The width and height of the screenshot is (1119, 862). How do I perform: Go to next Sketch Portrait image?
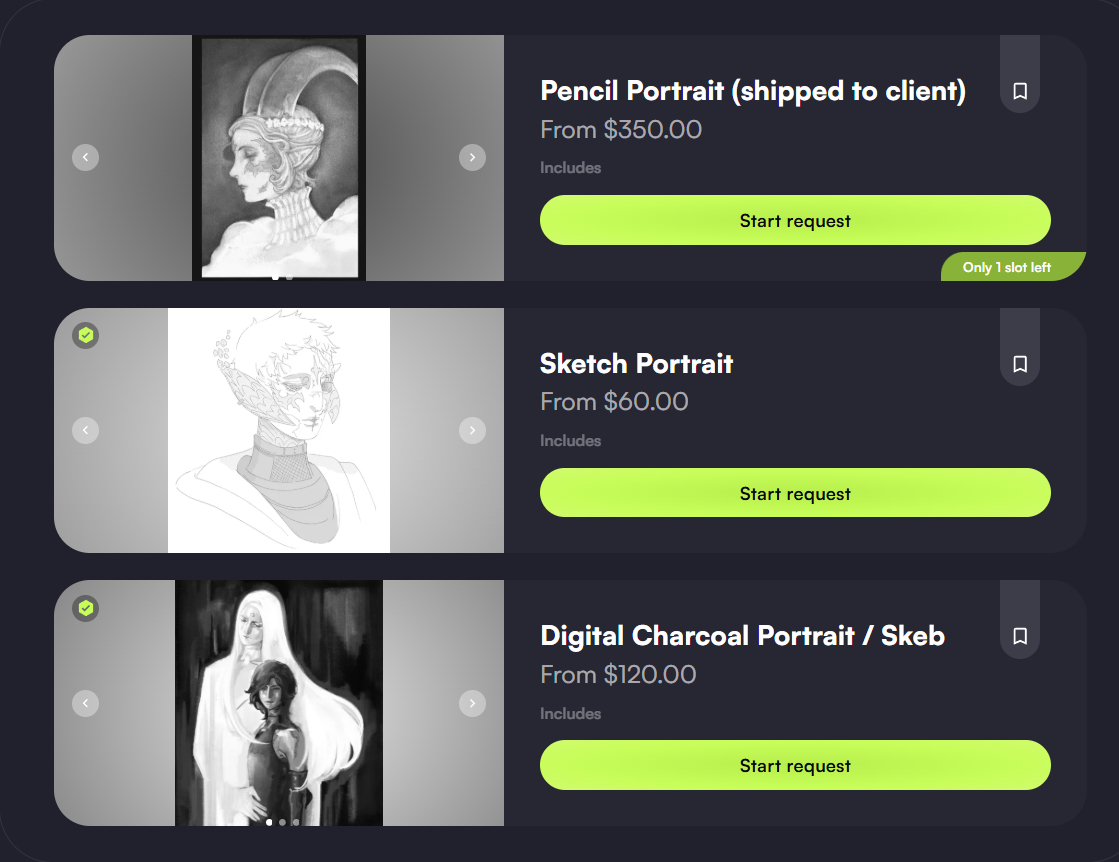(x=472, y=430)
